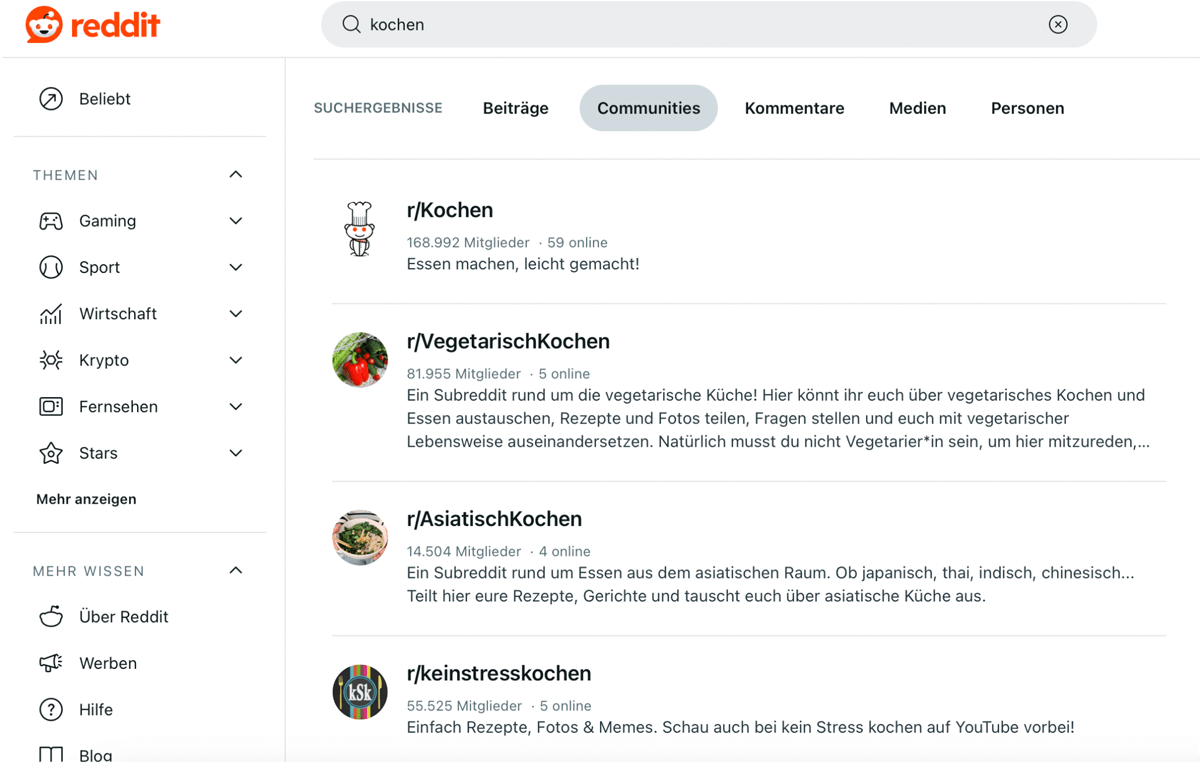The height and width of the screenshot is (762, 1200).
Task: Focus the search field containing "kochen"
Action: click(708, 24)
